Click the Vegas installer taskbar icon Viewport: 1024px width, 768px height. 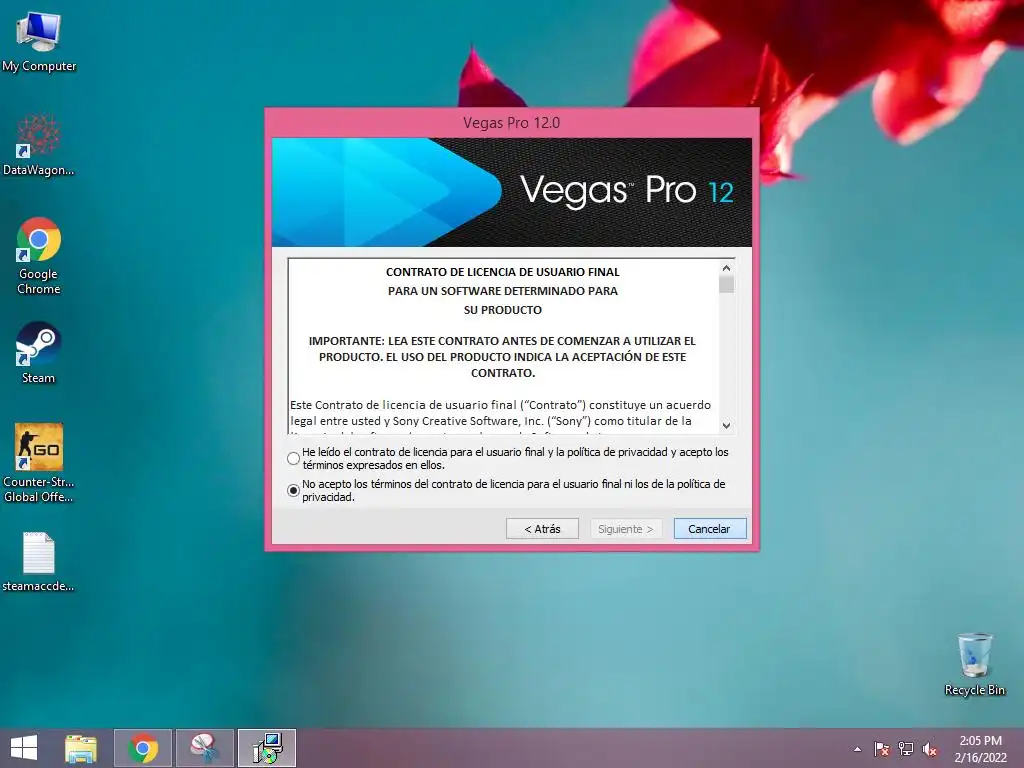click(267, 748)
